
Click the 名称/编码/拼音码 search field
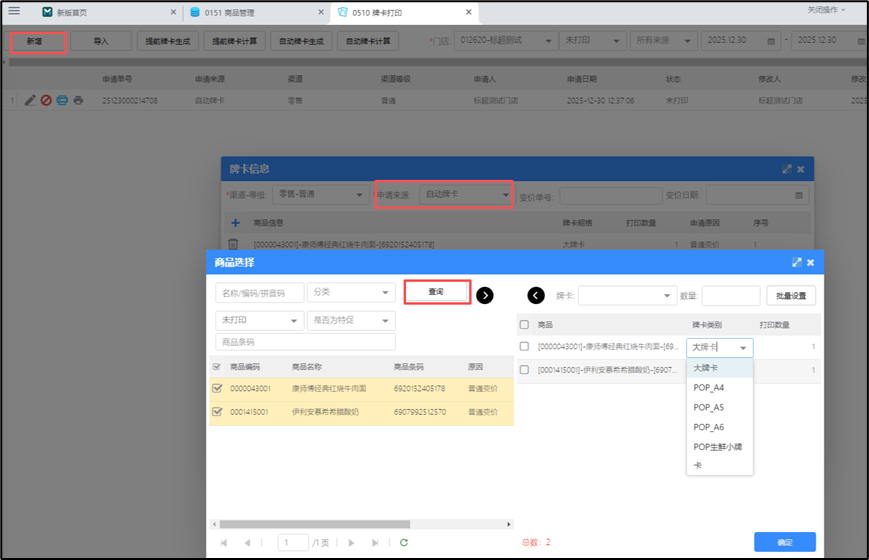(x=260, y=292)
